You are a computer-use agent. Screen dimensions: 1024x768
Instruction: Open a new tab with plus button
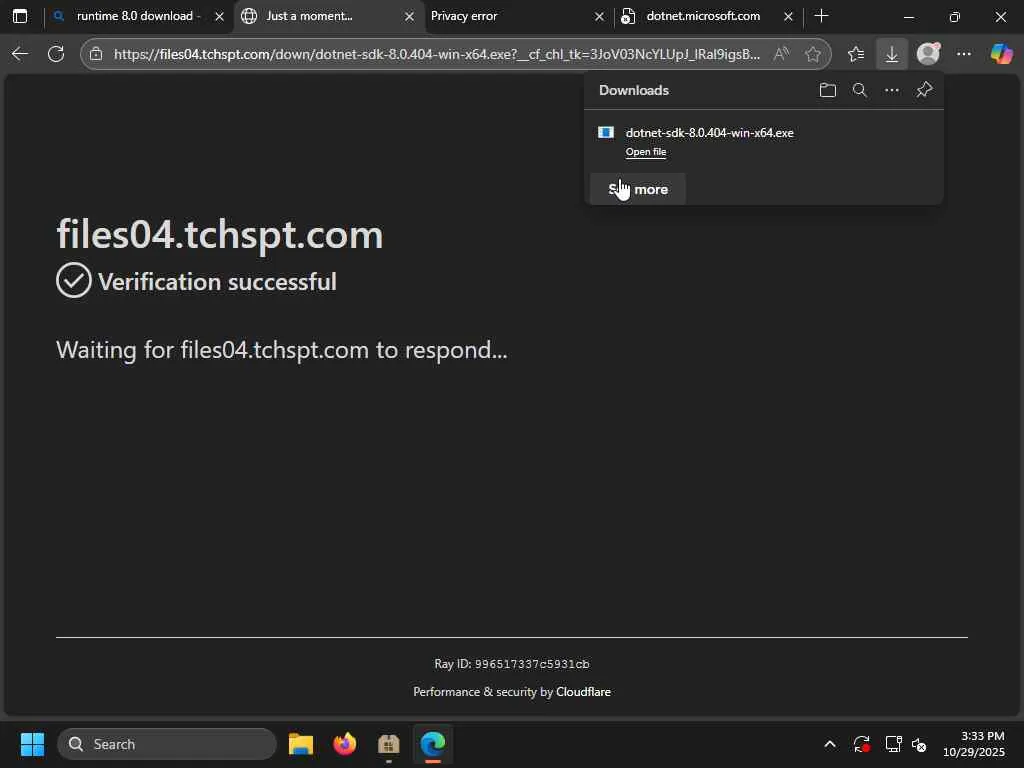[822, 16]
